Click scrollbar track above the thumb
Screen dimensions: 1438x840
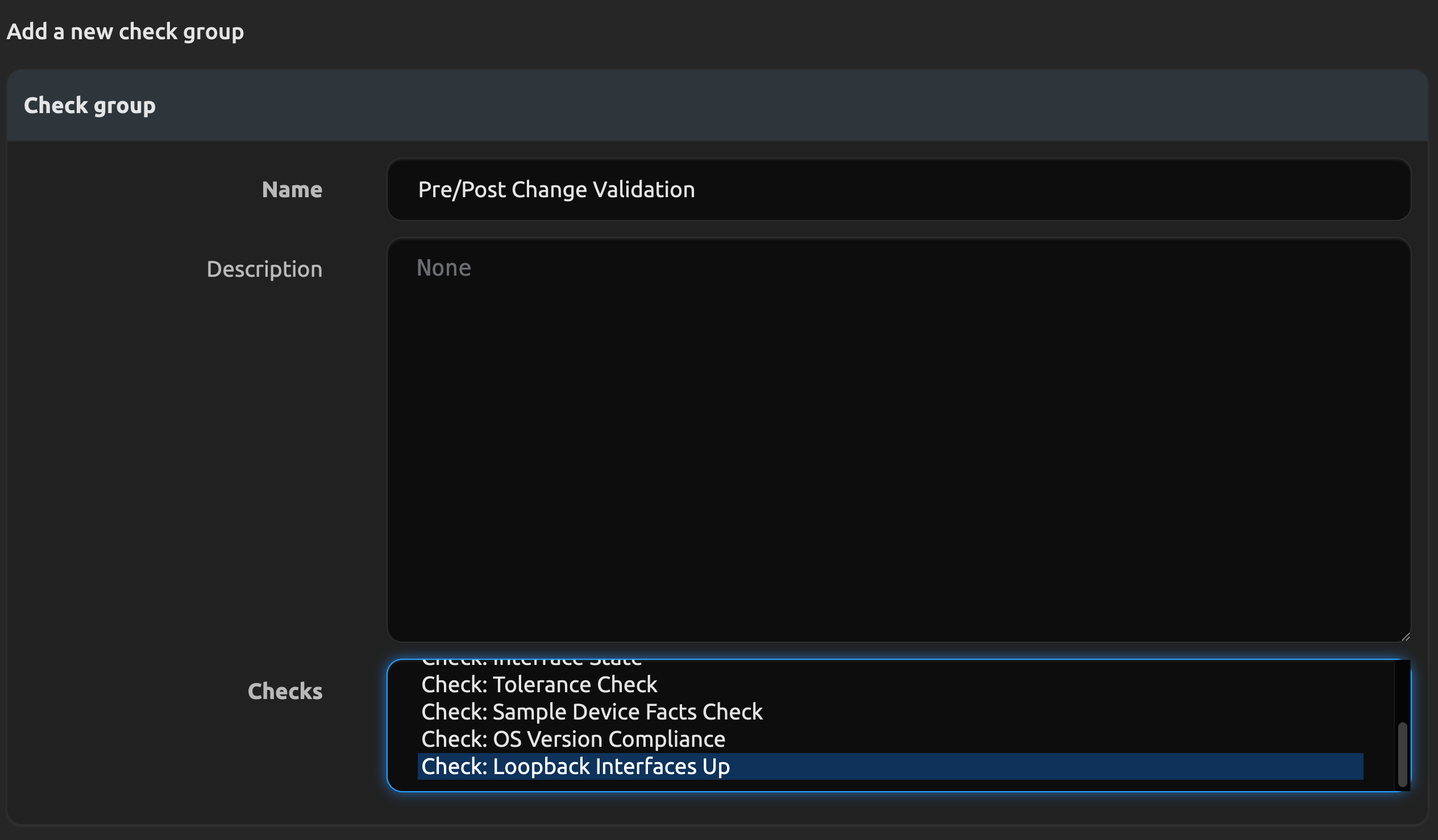point(1402,691)
